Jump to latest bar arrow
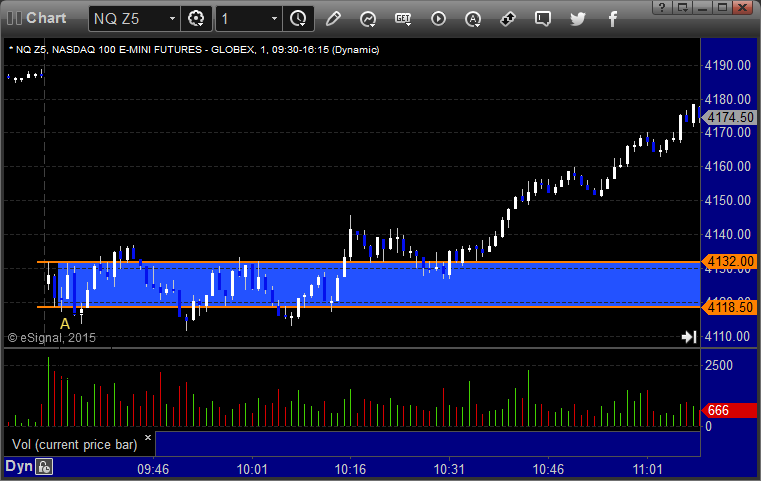The height and width of the screenshot is (481, 761). [689, 337]
